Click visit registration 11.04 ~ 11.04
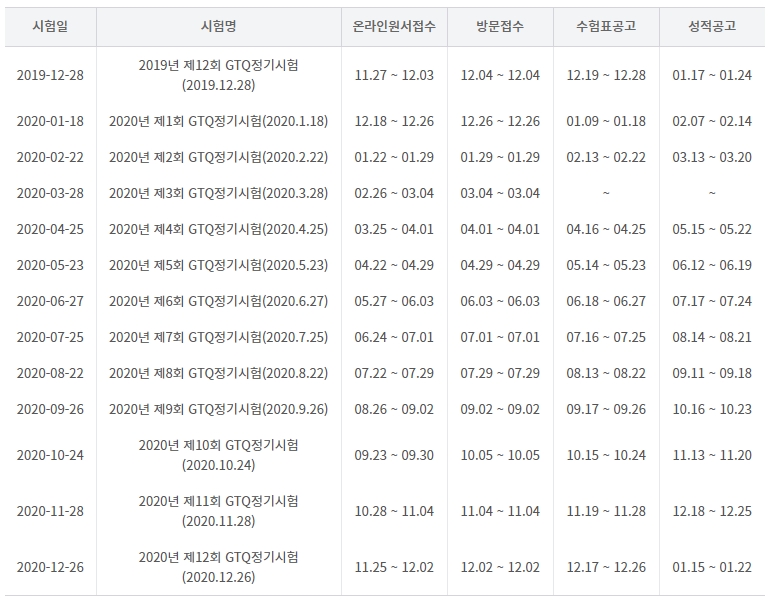This screenshot has height=602, width=773. [x=500, y=511]
